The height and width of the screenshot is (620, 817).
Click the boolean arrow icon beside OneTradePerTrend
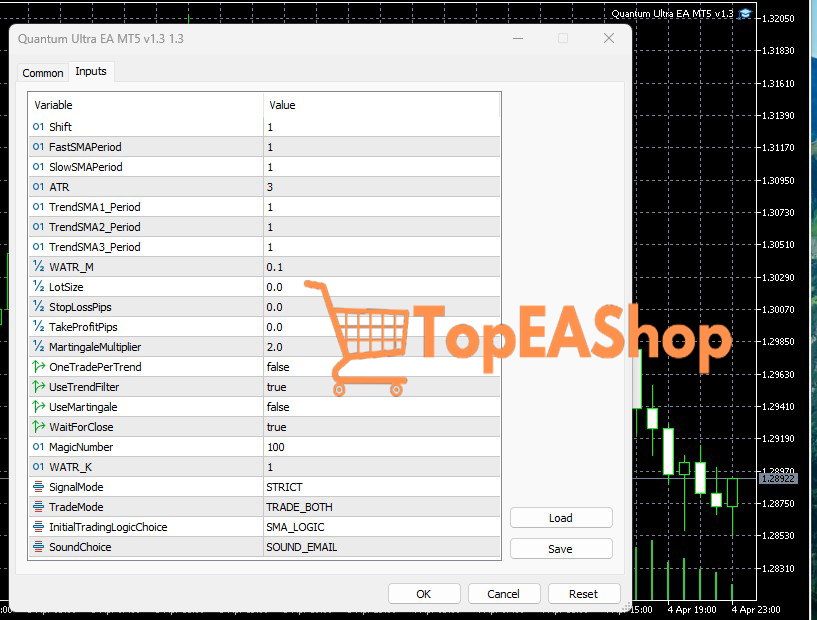click(39, 367)
